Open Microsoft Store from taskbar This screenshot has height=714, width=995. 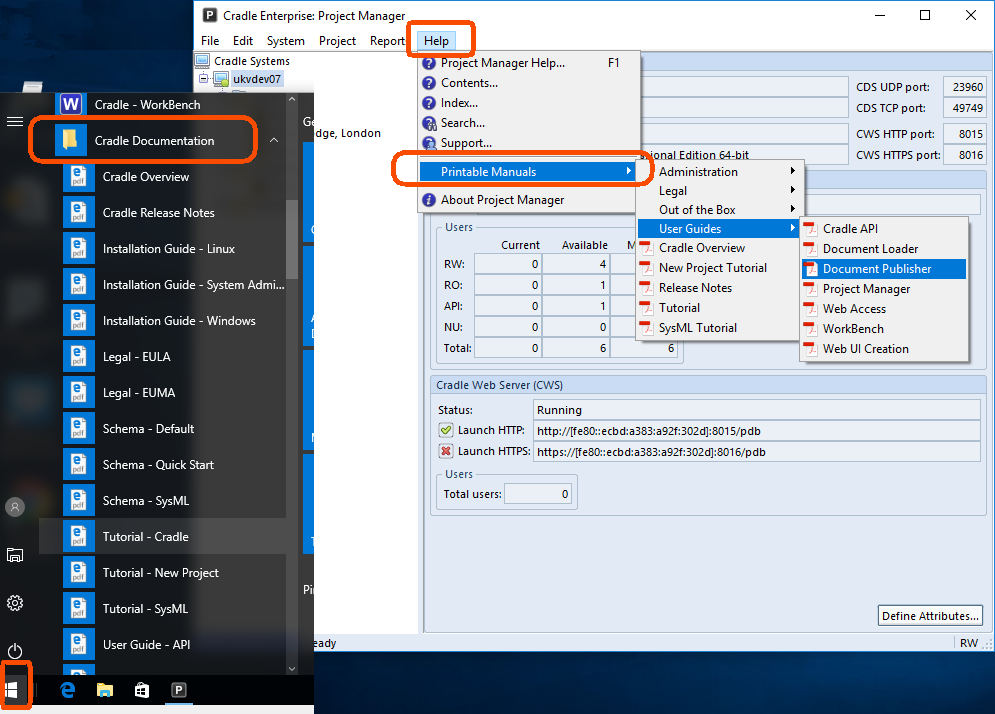(x=142, y=690)
